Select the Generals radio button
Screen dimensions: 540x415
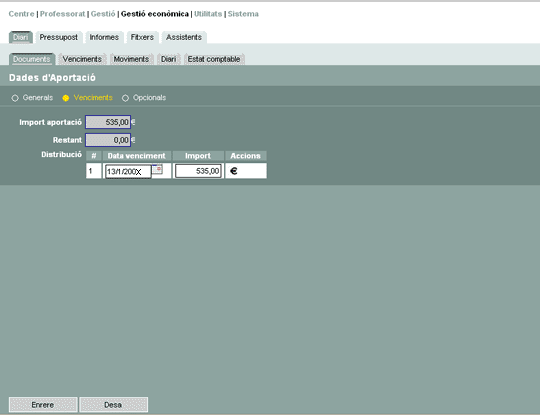[15, 98]
